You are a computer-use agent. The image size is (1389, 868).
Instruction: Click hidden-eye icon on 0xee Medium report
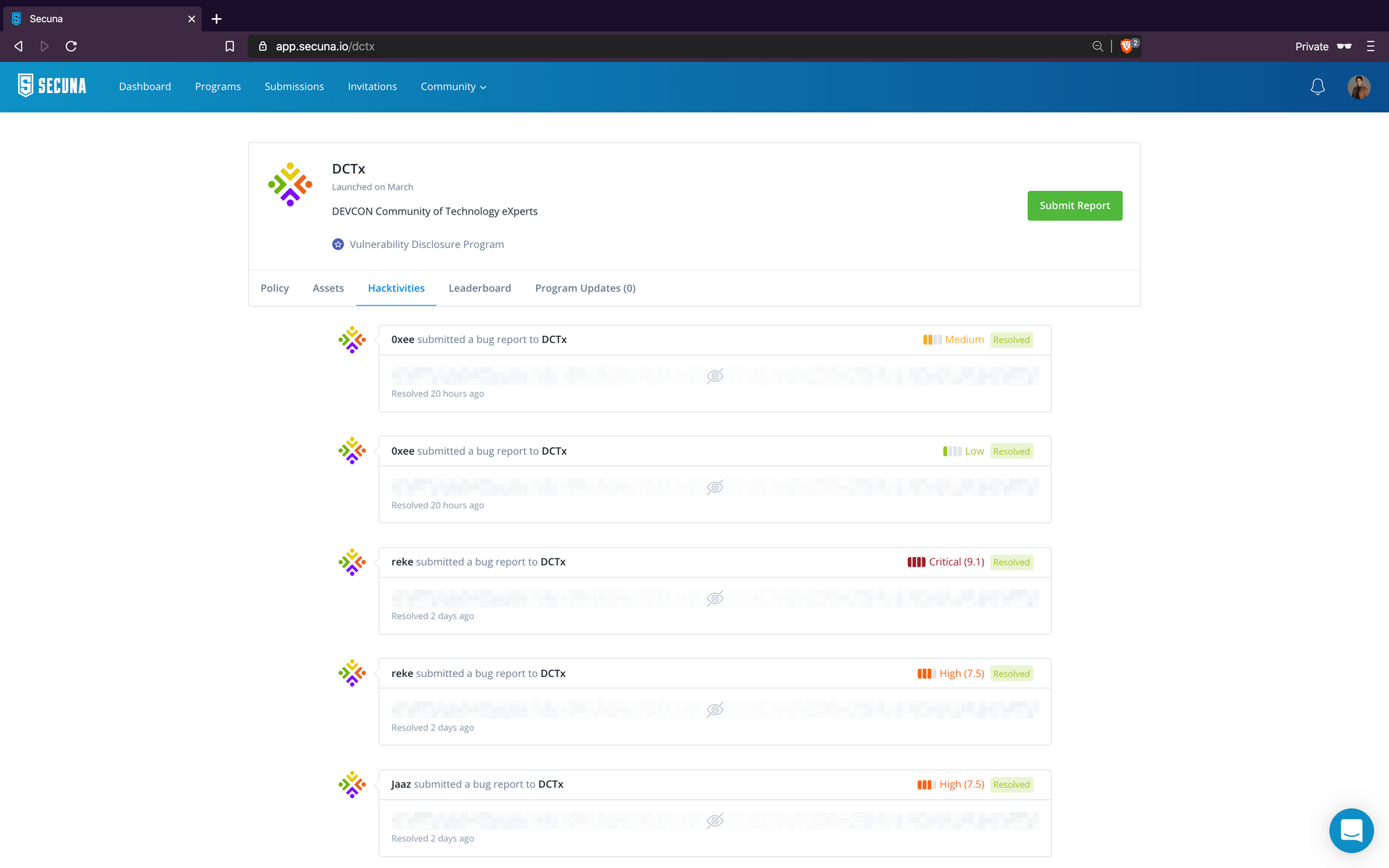coord(715,376)
